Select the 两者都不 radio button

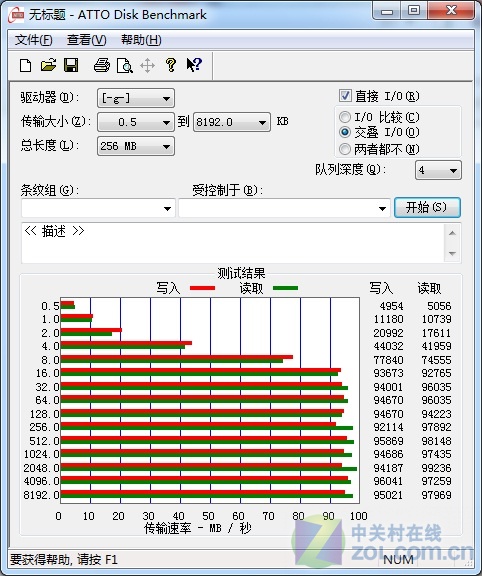(x=345, y=149)
